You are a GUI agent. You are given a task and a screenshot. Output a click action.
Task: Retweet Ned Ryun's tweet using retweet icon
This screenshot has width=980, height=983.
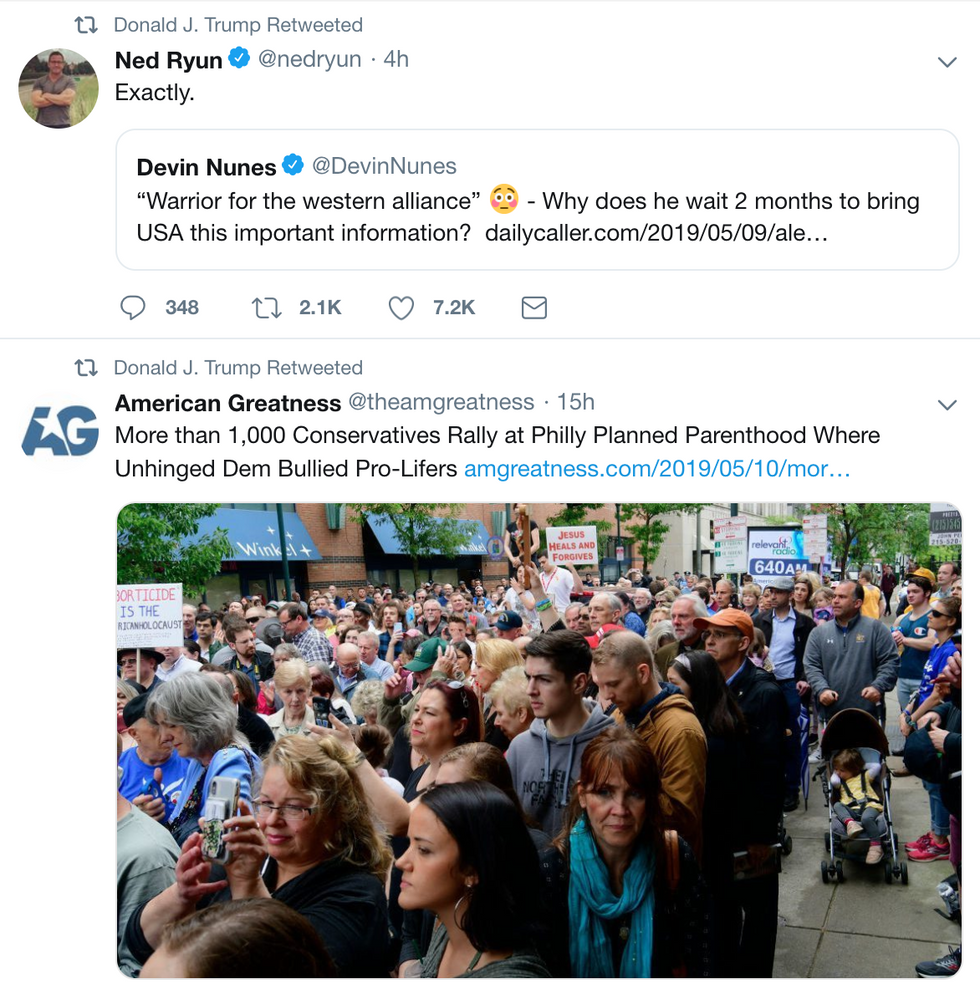coord(266,308)
